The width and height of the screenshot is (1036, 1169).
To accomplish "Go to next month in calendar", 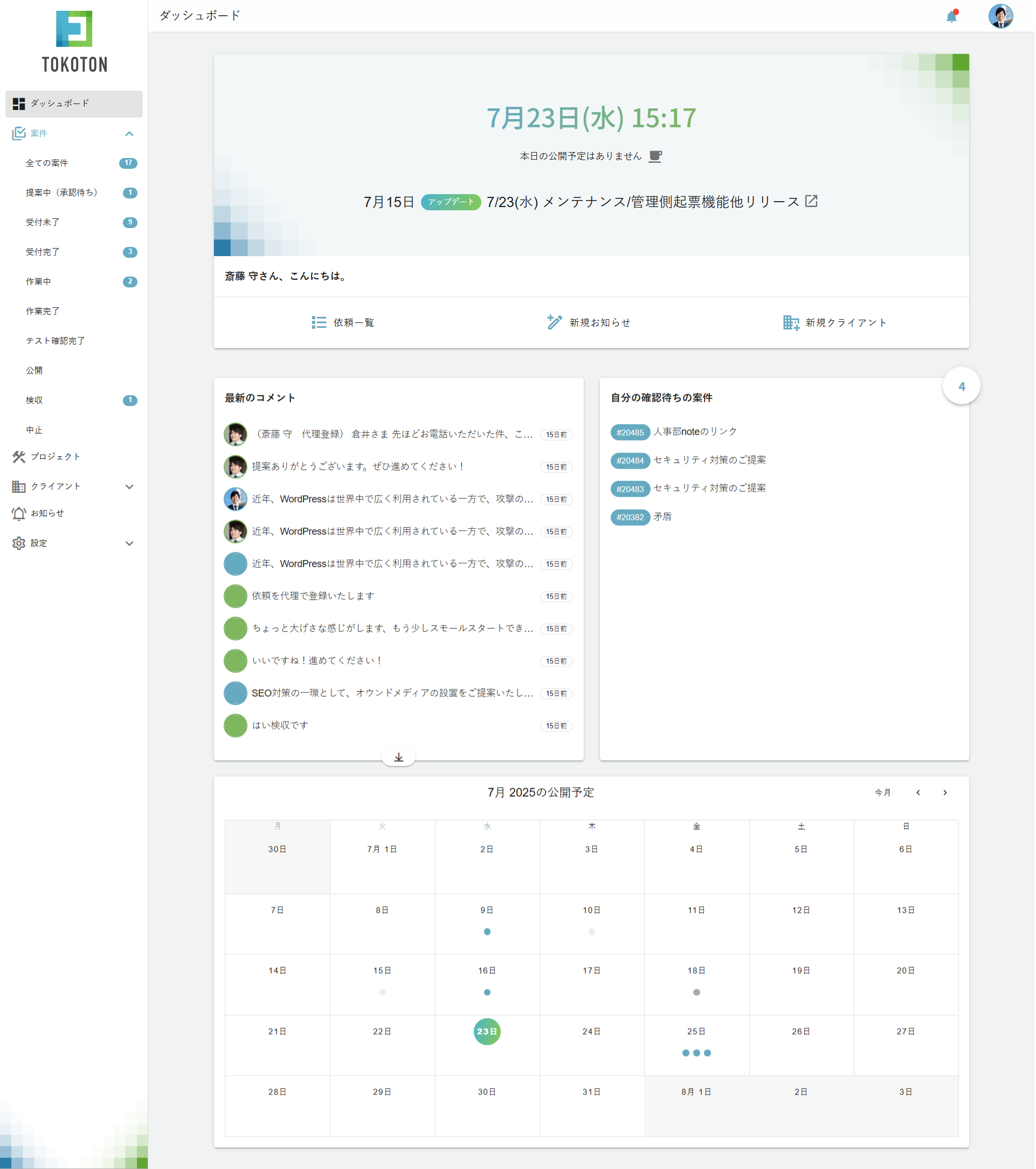I will pyautogui.click(x=945, y=793).
